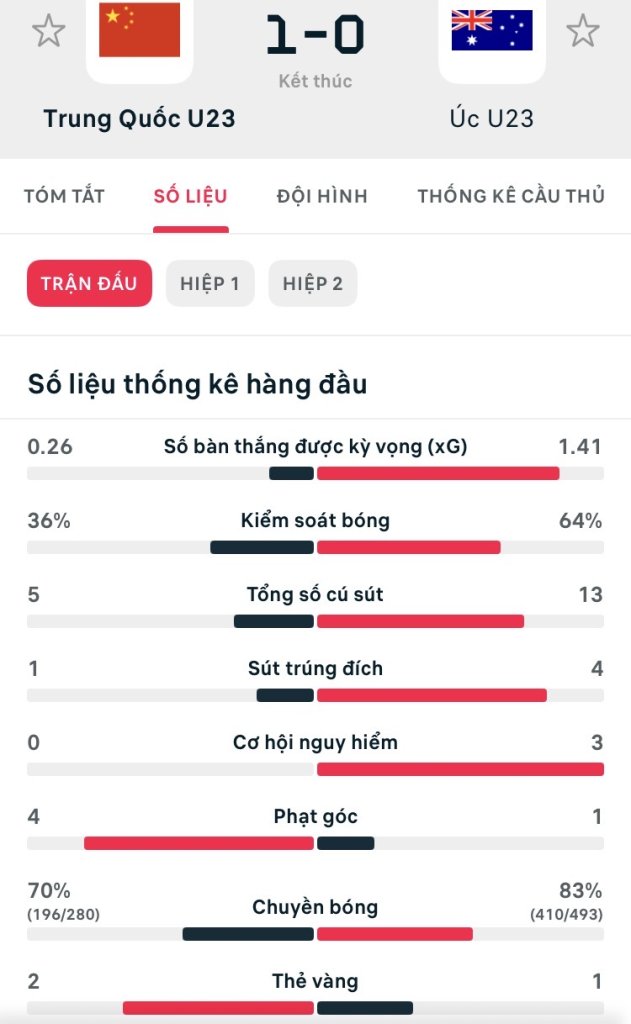The image size is (631, 1024).
Task: Click Australia's red possession bar
Action: pos(408,547)
